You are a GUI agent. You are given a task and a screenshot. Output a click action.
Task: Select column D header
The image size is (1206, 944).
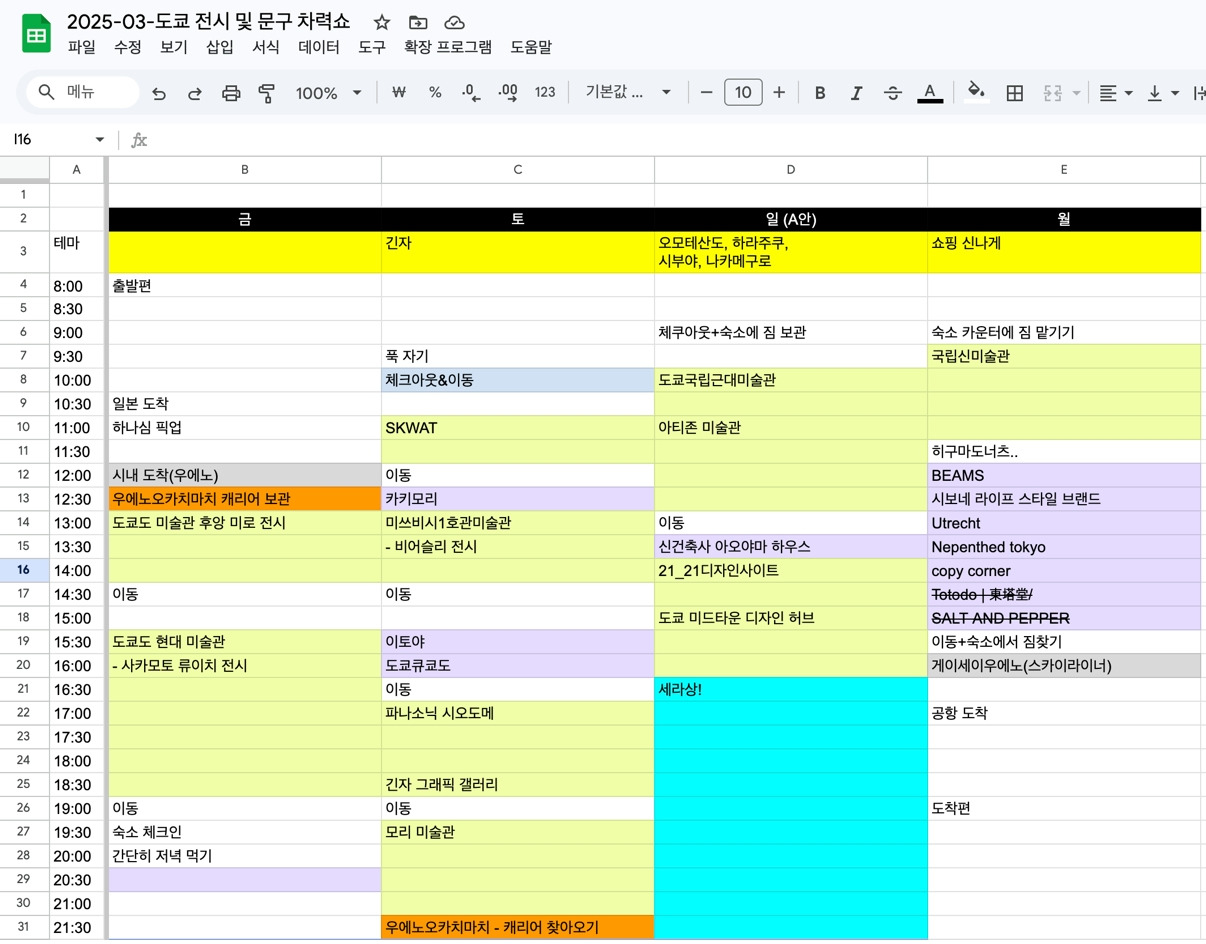pos(791,170)
